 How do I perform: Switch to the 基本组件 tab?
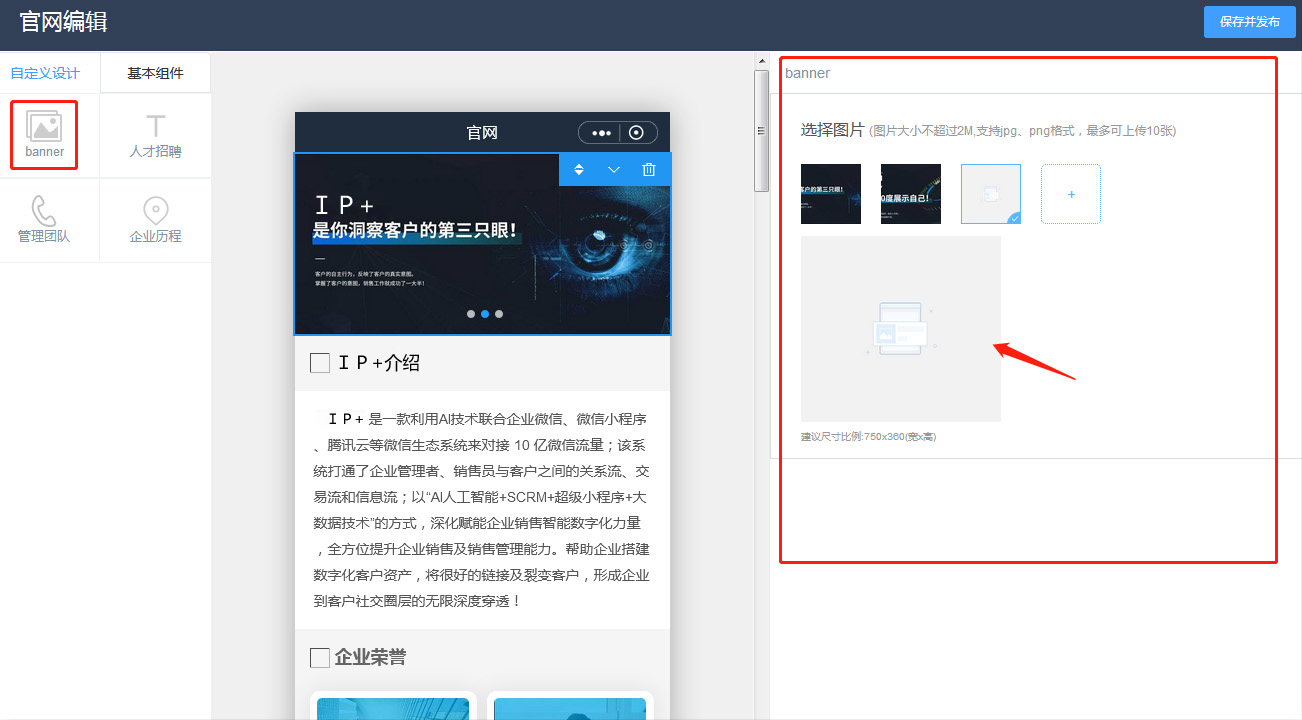pyautogui.click(x=155, y=73)
